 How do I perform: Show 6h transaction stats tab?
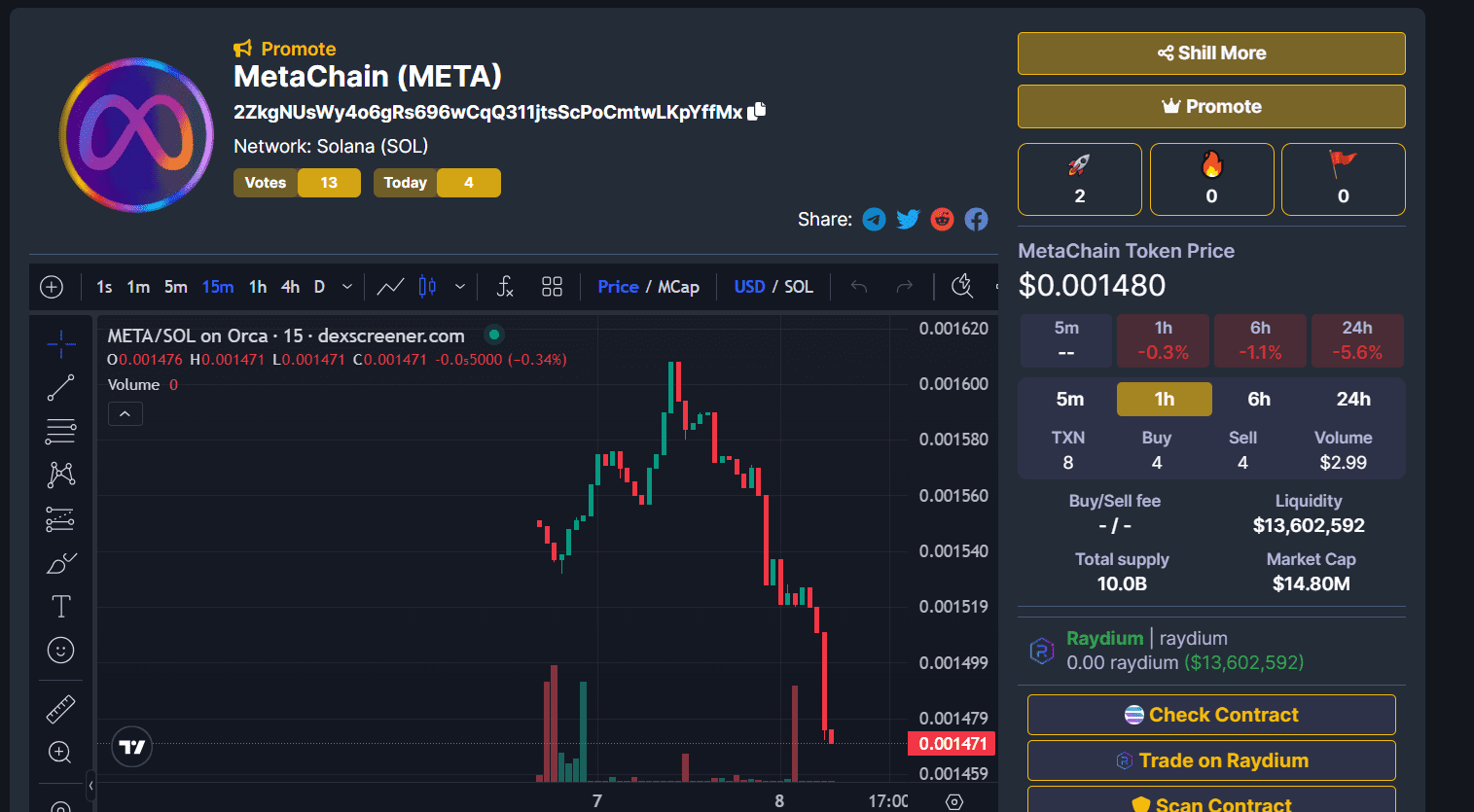click(1259, 399)
